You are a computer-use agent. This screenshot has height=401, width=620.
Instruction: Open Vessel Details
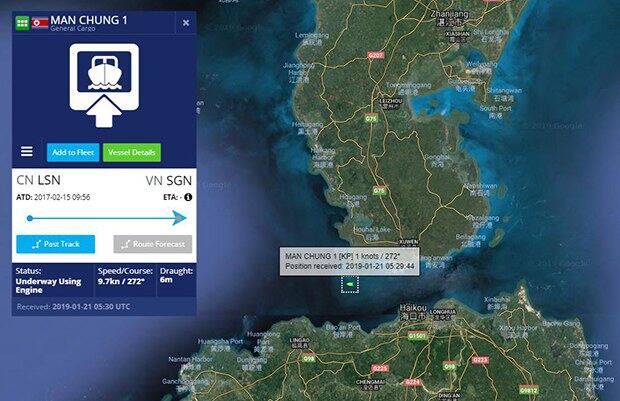point(132,153)
